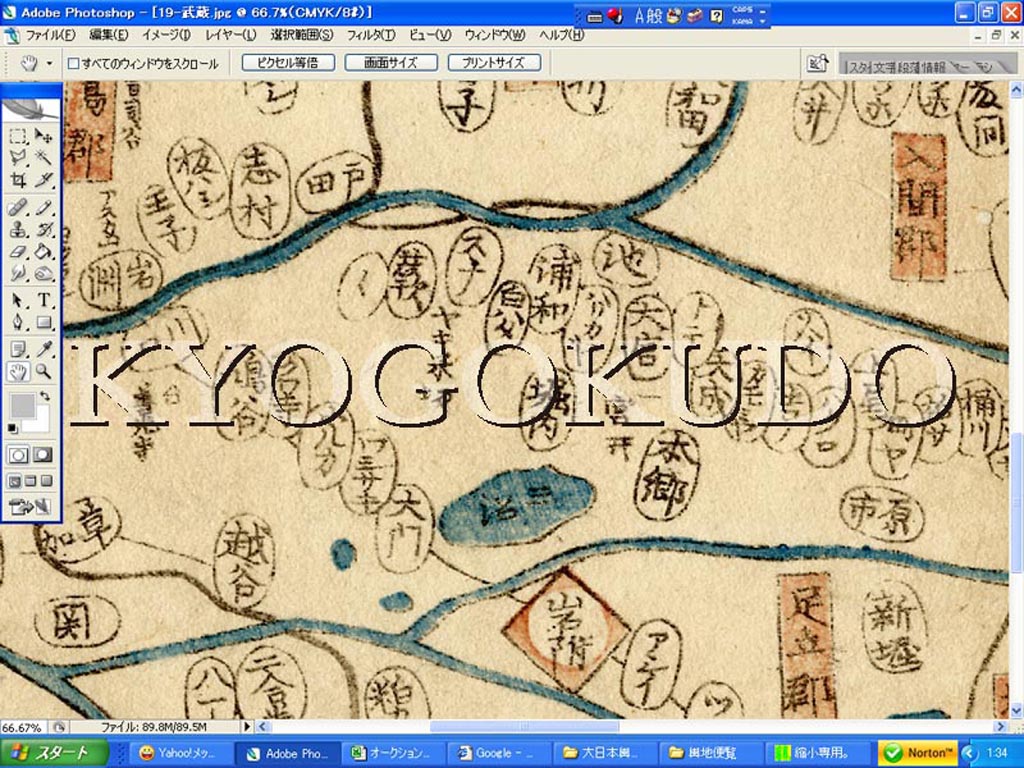Open the 選択範囲 menu

coord(302,35)
